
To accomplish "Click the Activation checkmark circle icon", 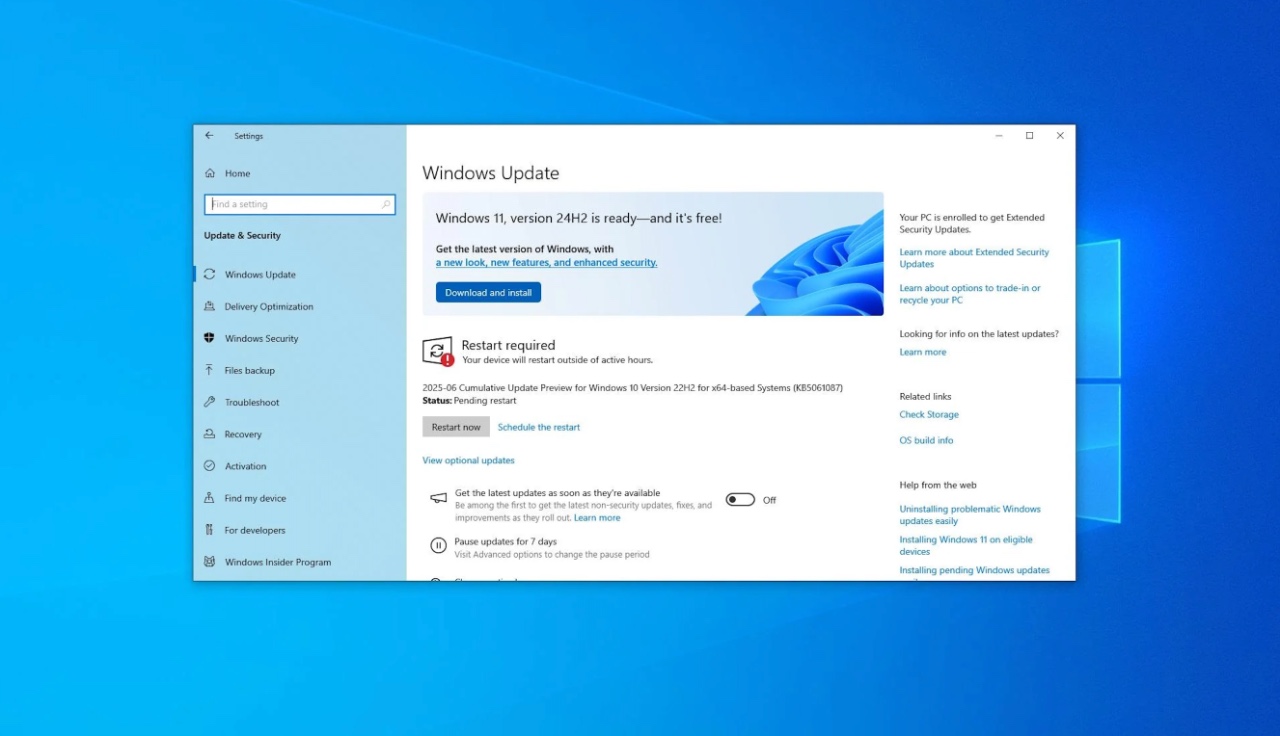I will [210, 466].
